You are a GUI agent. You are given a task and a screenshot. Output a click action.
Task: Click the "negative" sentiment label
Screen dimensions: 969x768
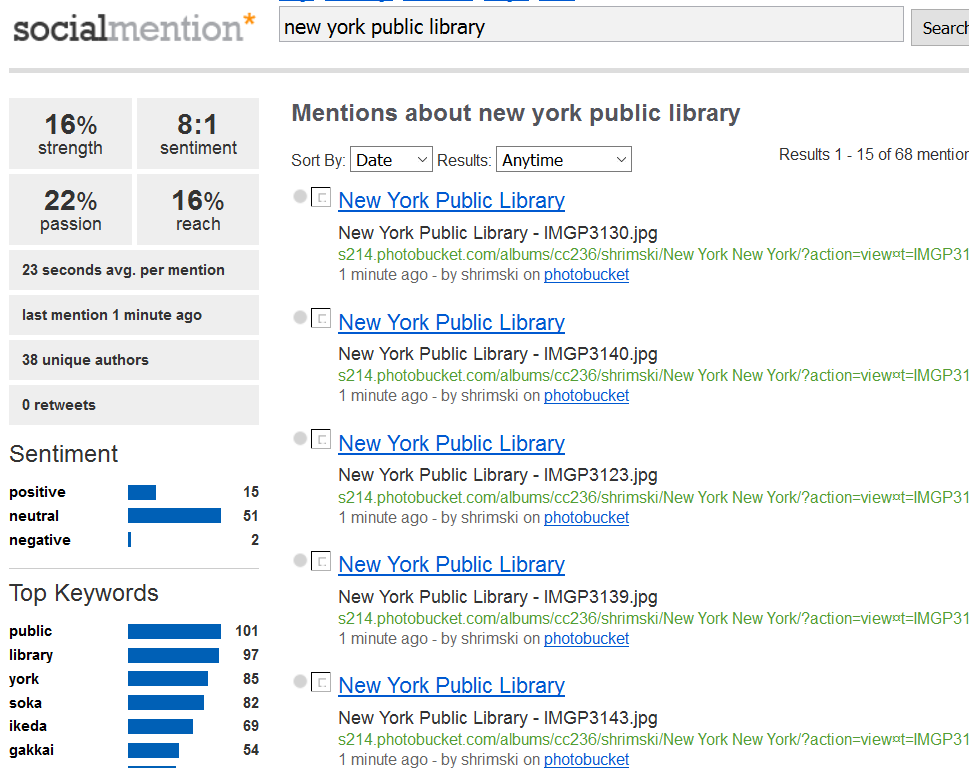(x=40, y=540)
